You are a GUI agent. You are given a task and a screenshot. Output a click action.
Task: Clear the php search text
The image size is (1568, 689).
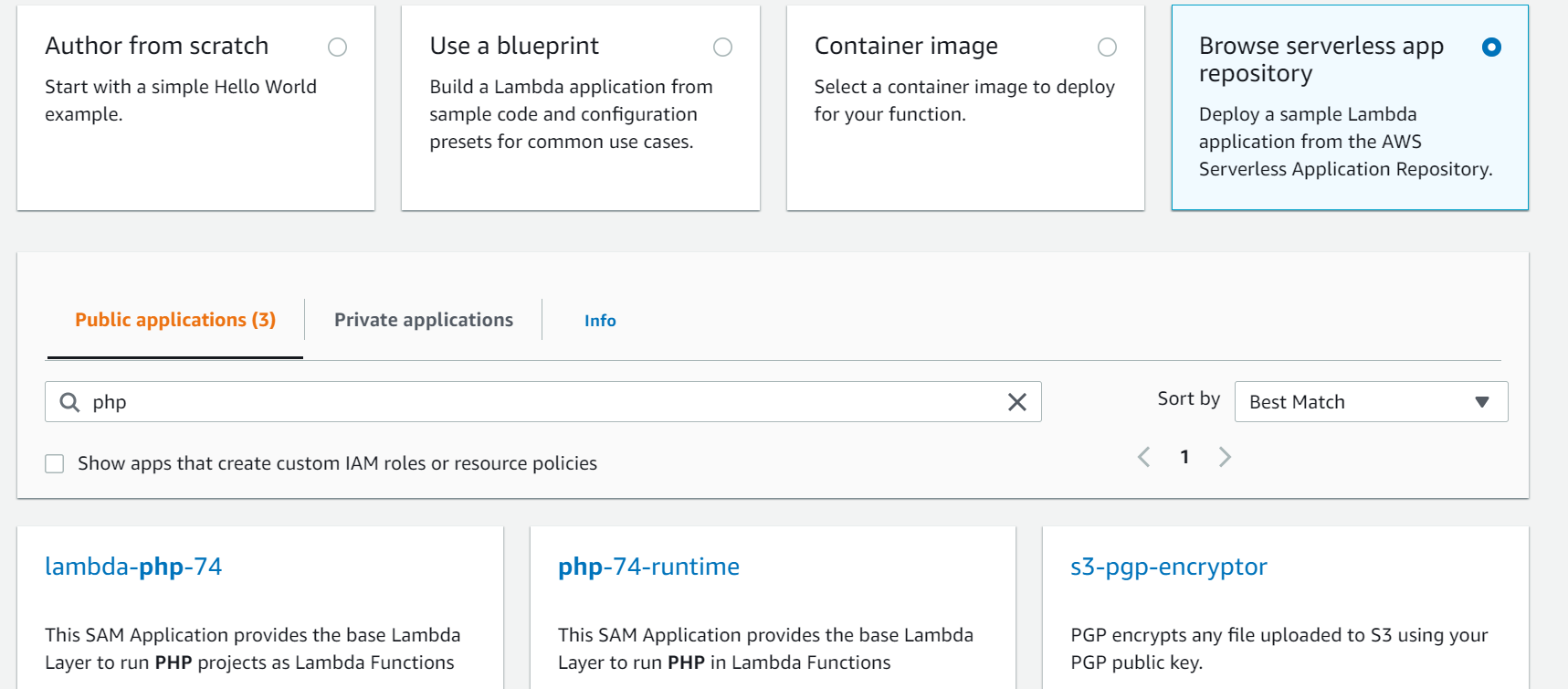click(x=1016, y=402)
